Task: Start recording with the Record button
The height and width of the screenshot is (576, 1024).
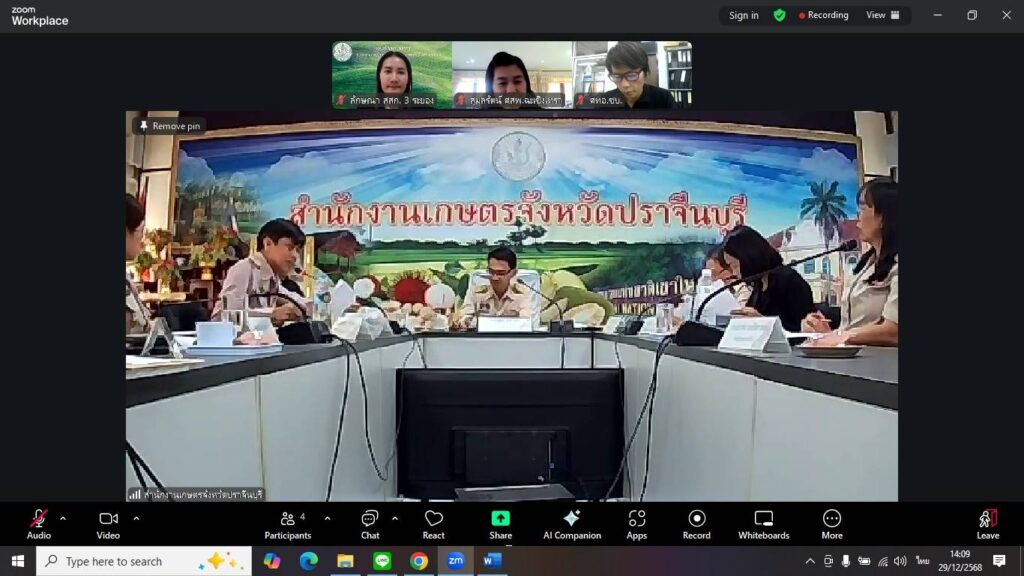Action: (x=697, y=522)
